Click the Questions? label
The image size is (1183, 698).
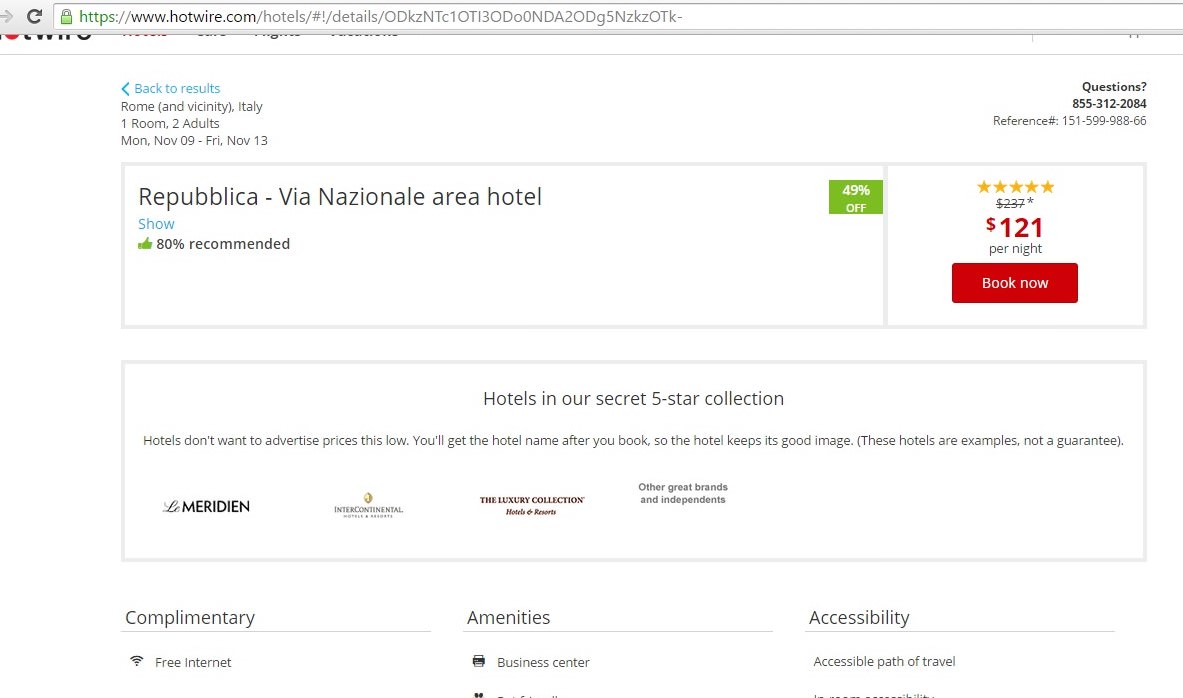pos(1114,87)
